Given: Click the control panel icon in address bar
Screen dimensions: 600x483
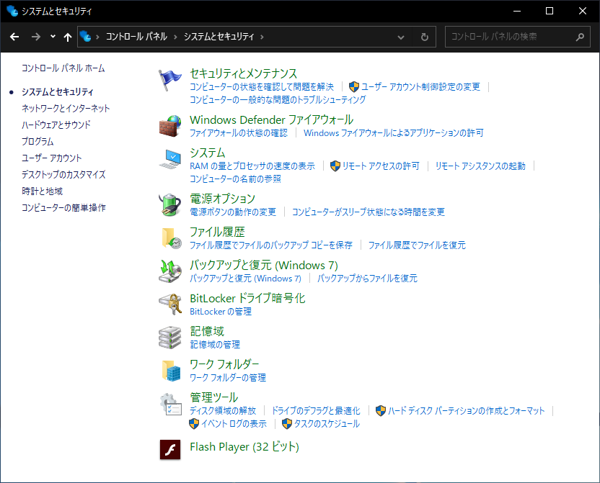Looking at the screenshot, I should click(x=86, y=37).
